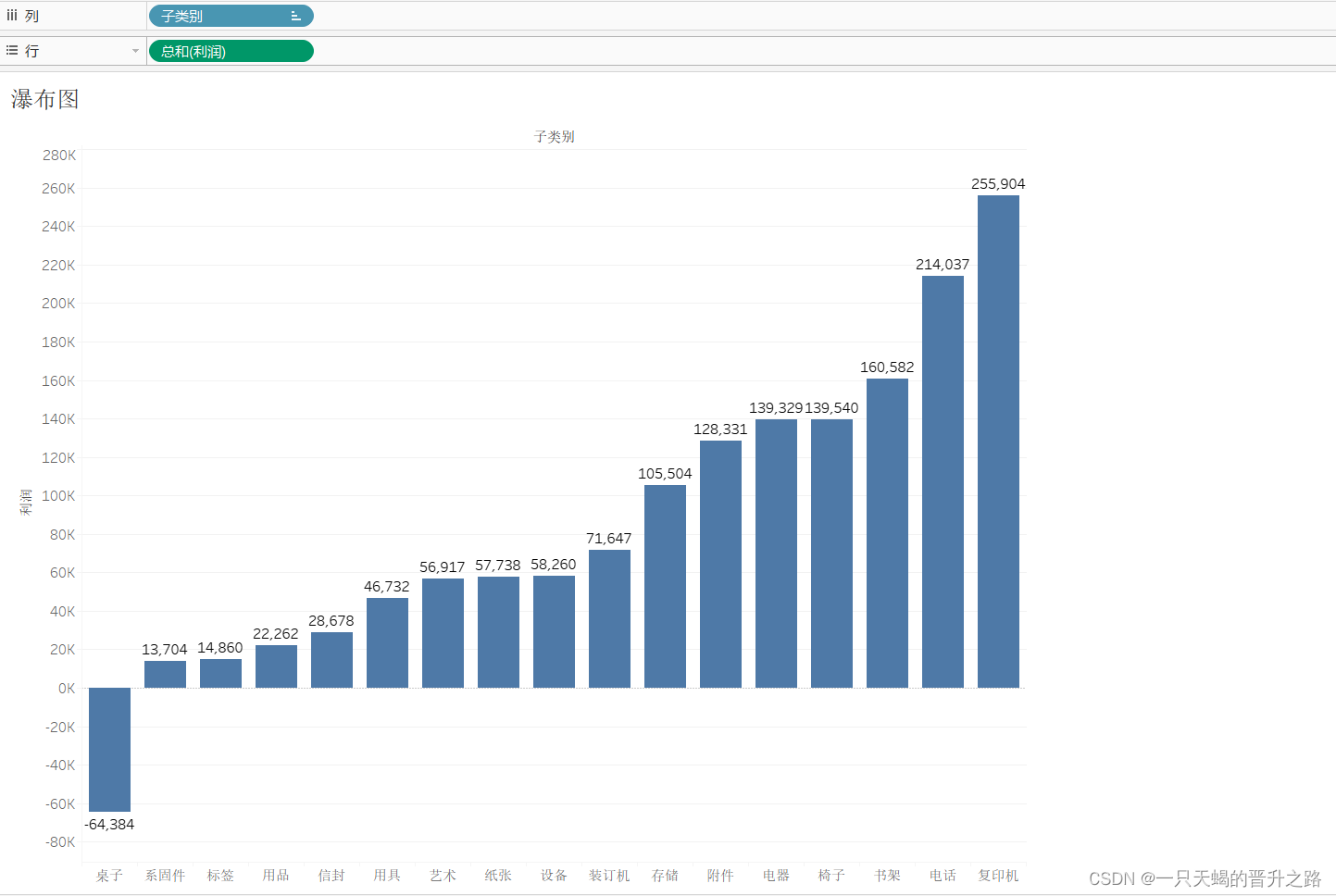Viewport: 1336px width, 896px height.
Task: Select the 椅子 bar
Action: click(831, 554)
